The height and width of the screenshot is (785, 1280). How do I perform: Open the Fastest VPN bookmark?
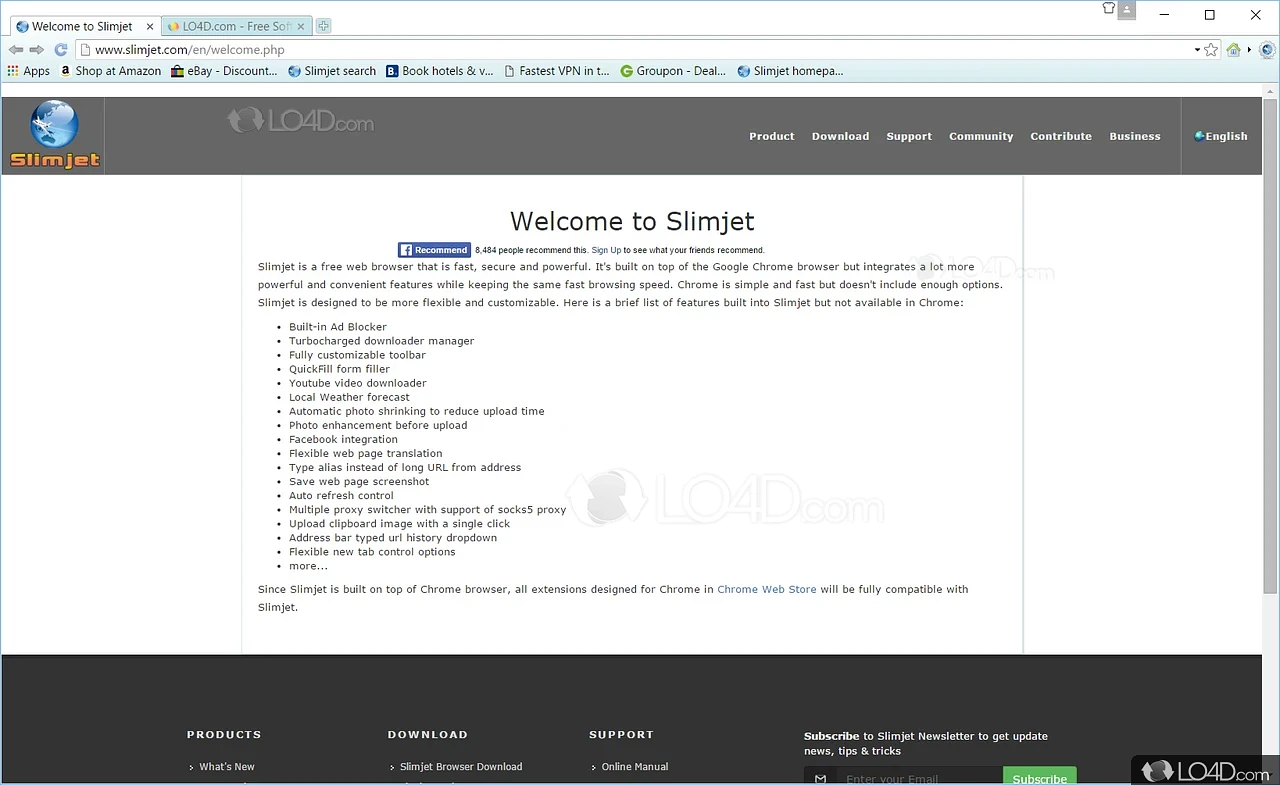point(557,71)
